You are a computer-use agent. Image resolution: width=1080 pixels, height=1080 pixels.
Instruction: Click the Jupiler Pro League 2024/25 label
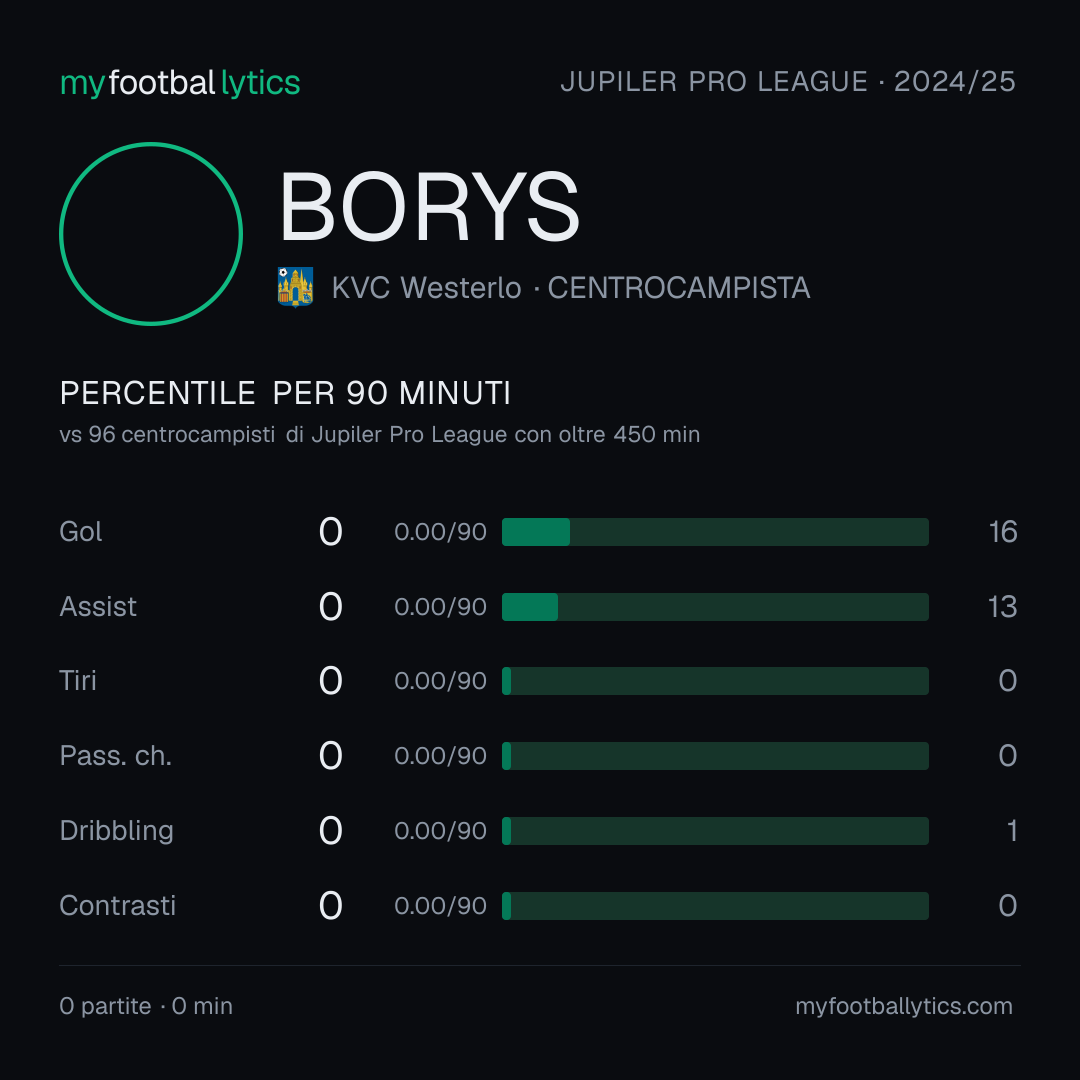tap(788, 81)
